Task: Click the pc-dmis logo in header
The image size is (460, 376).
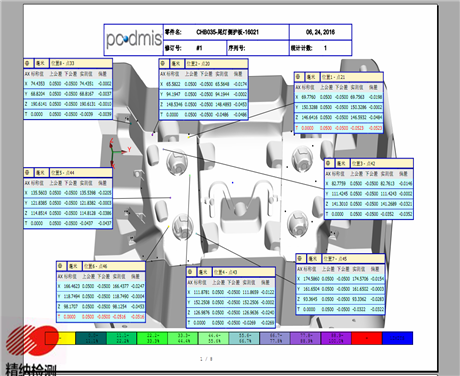Action: (x=134, y=40)
